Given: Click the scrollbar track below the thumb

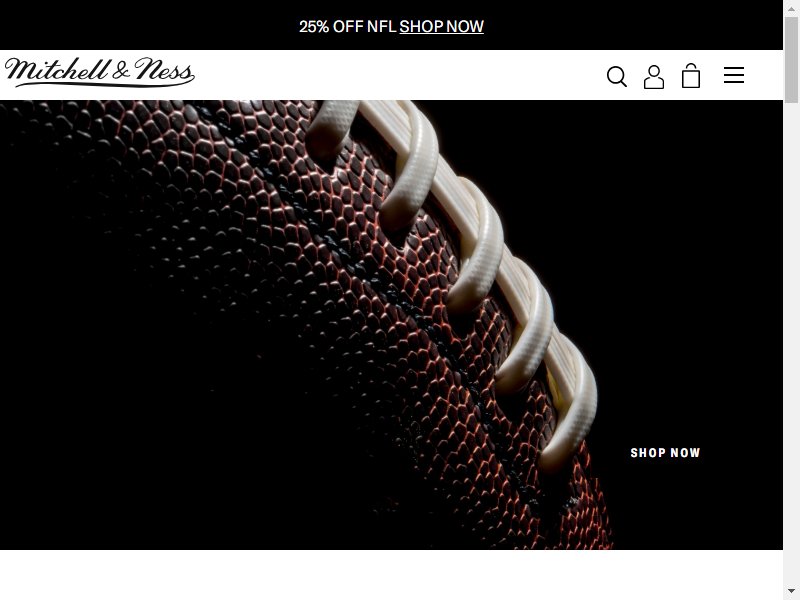Looking at the screenshot, I should pos(791,342).
